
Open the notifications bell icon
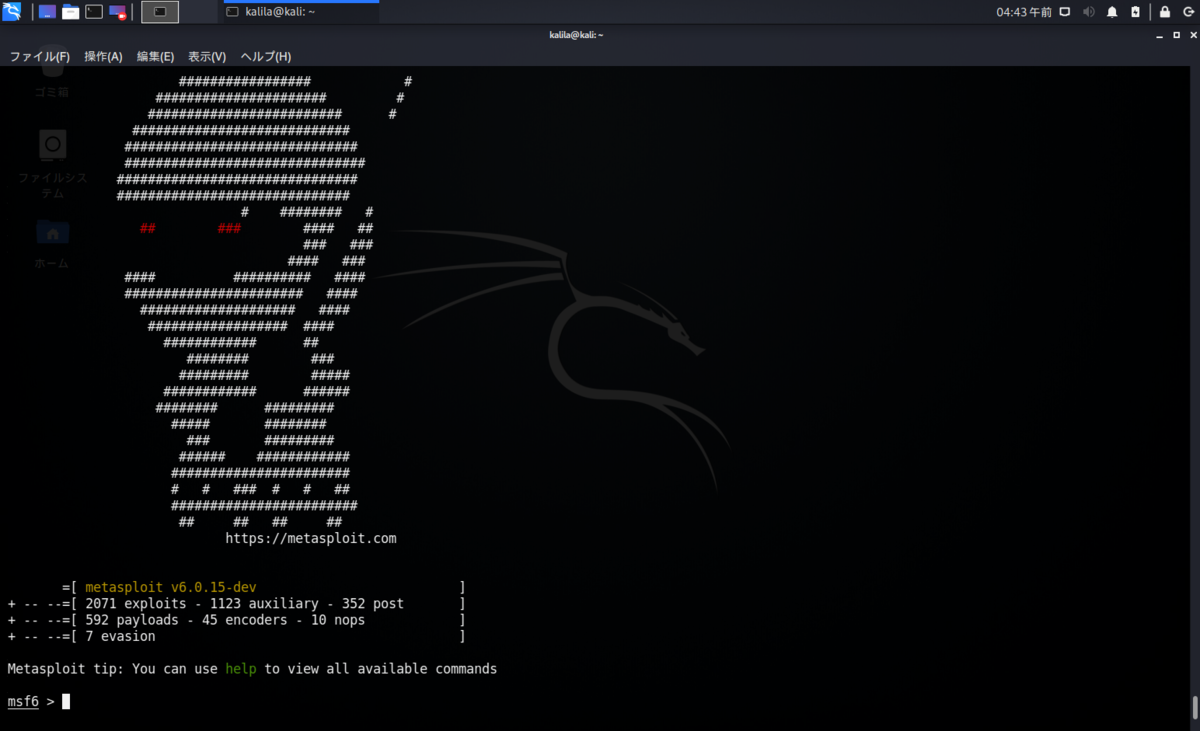(x=1112, y=12)
